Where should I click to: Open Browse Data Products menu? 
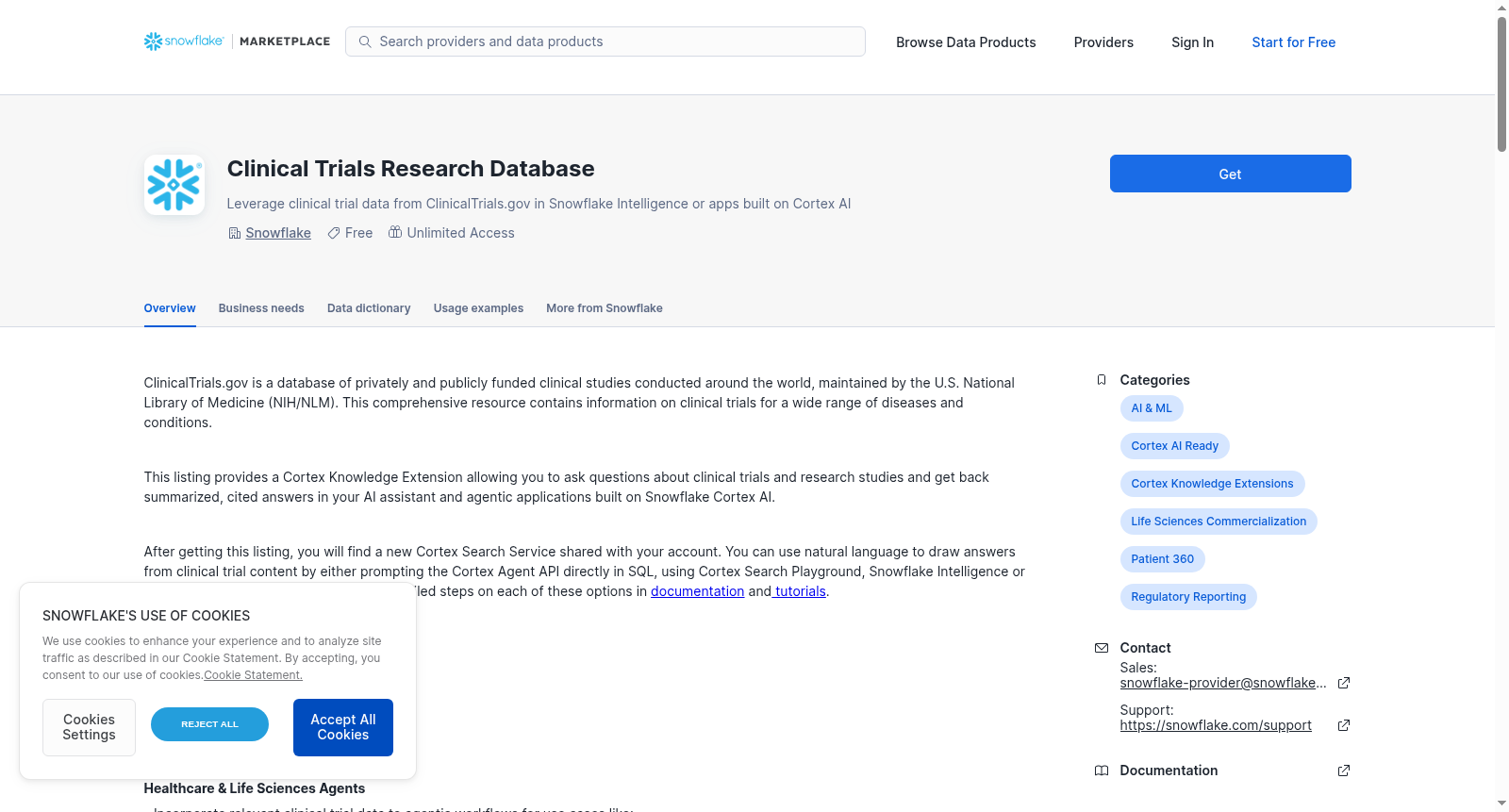coord(966,42)
